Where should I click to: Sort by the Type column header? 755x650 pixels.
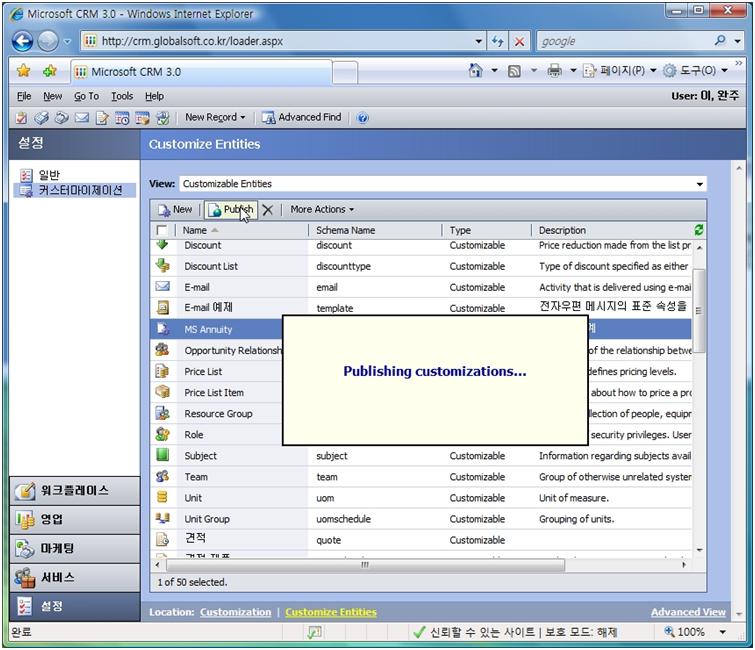point(460,231)
